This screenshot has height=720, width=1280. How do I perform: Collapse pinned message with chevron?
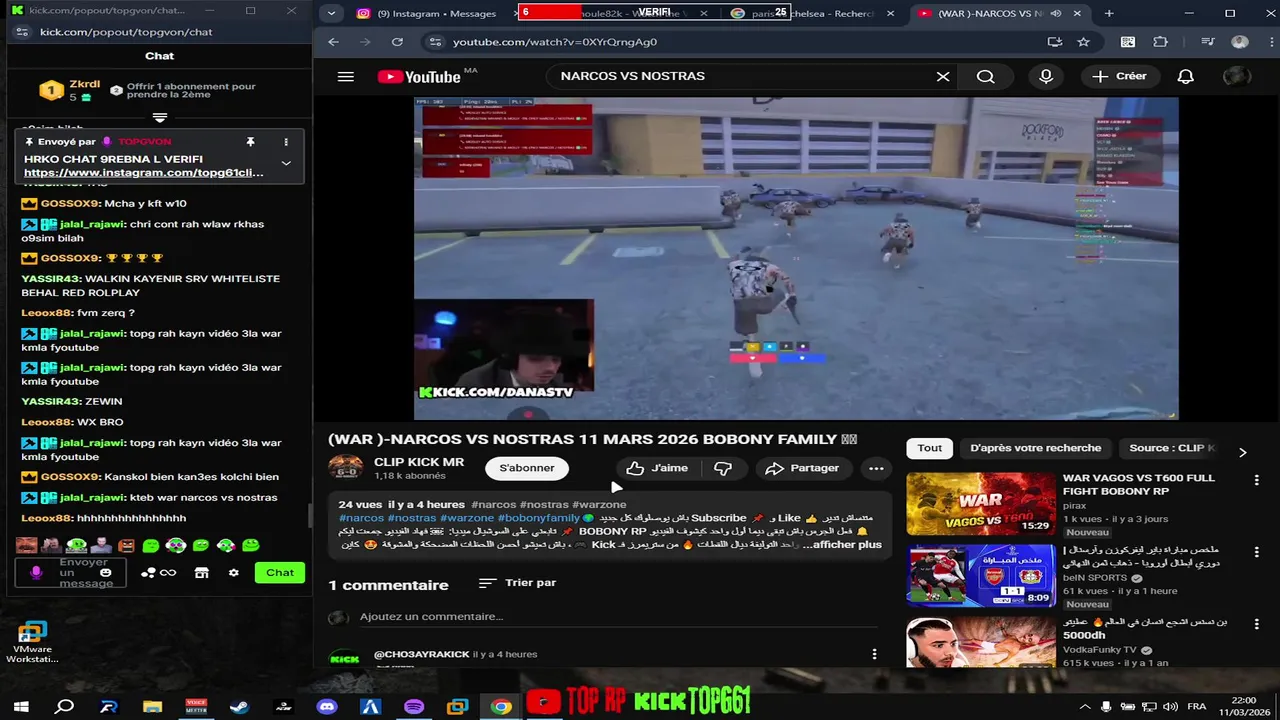pos(286,163)
